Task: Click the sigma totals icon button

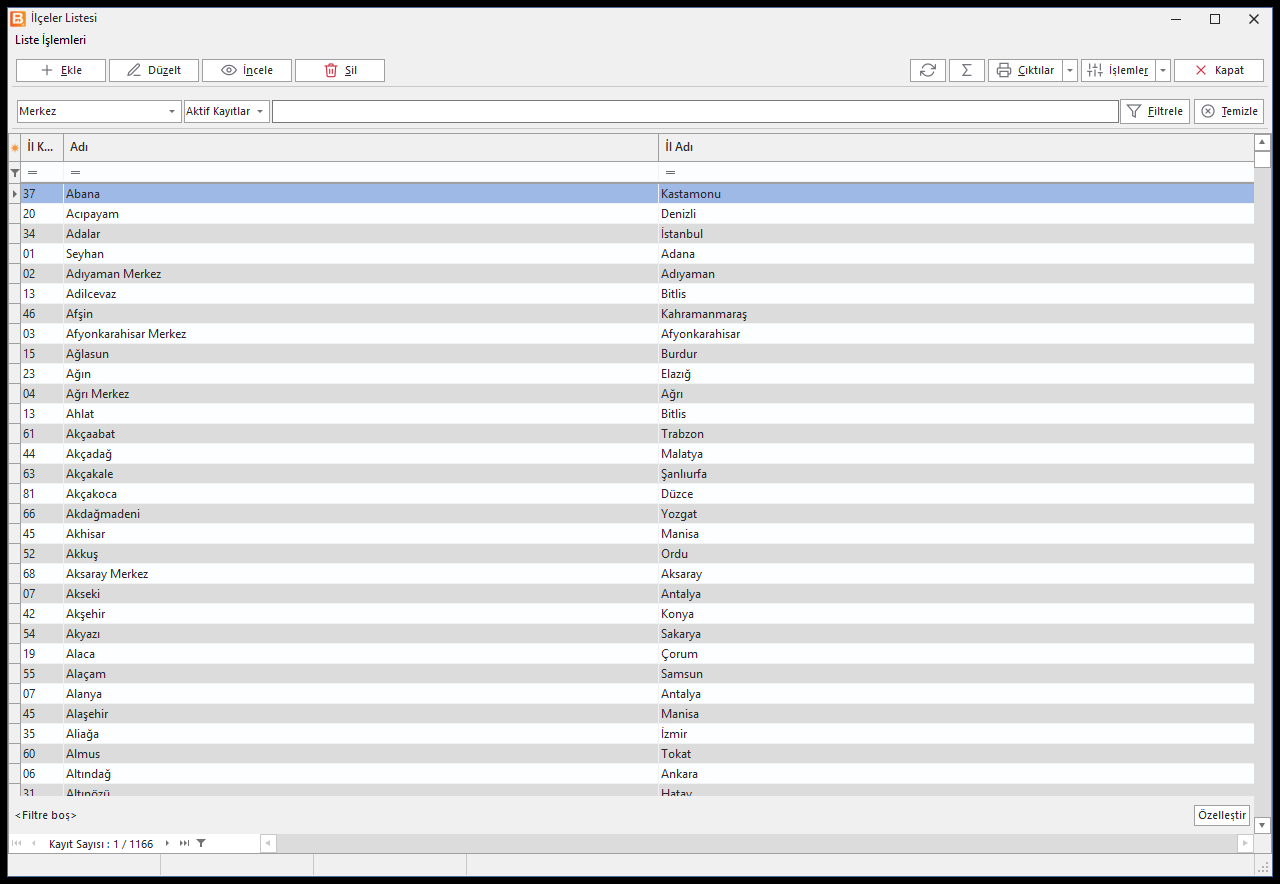Action: (x=967, y=70)
